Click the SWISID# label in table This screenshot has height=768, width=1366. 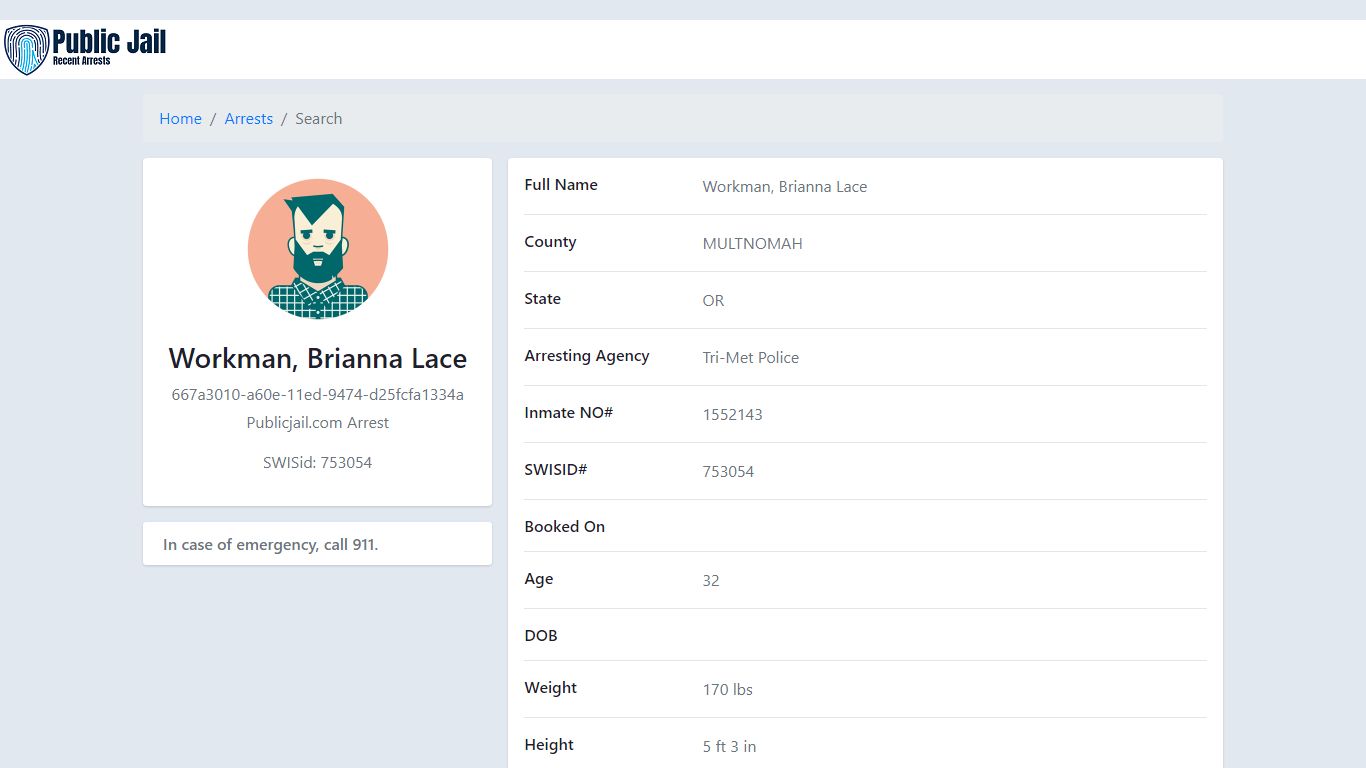point(556,470)
